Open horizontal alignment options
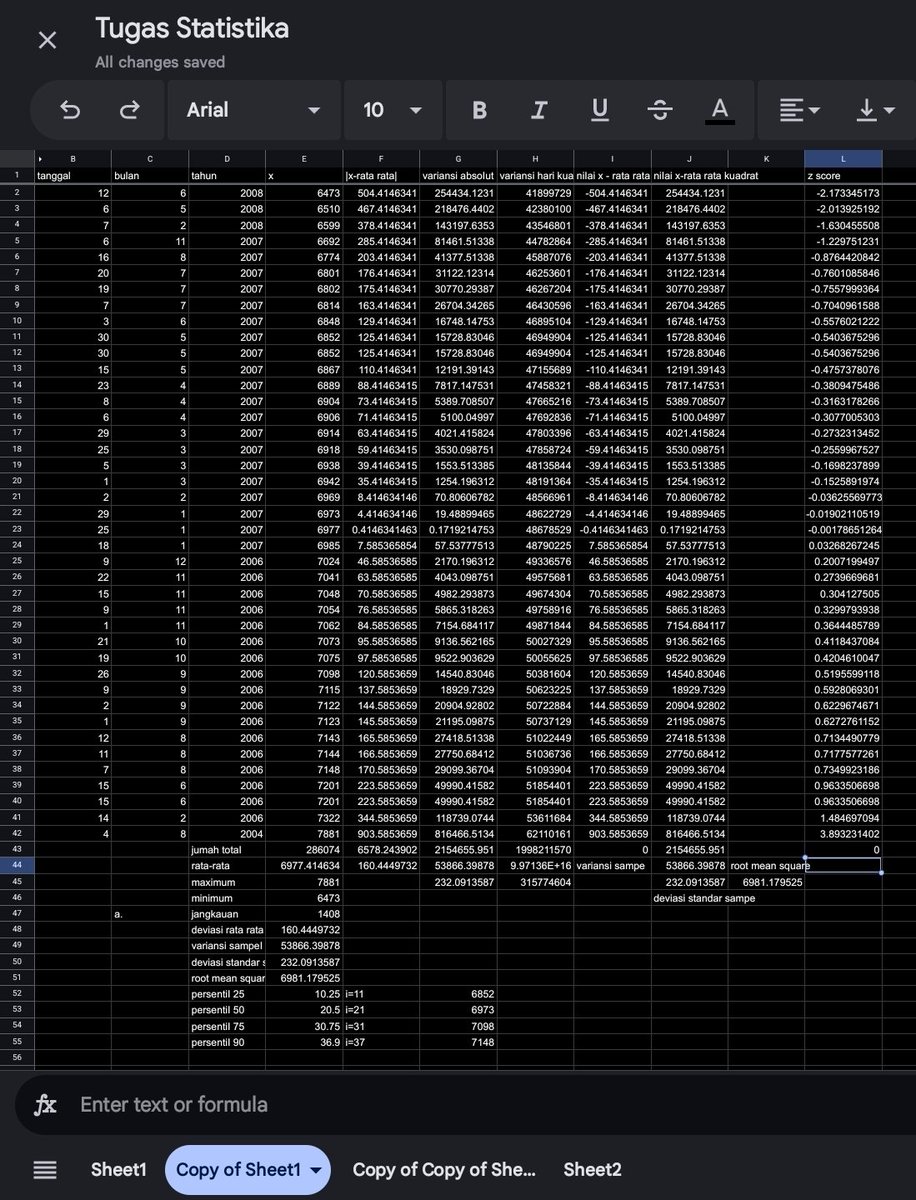This screenshot has height=1200, width=916. (799, 110)
